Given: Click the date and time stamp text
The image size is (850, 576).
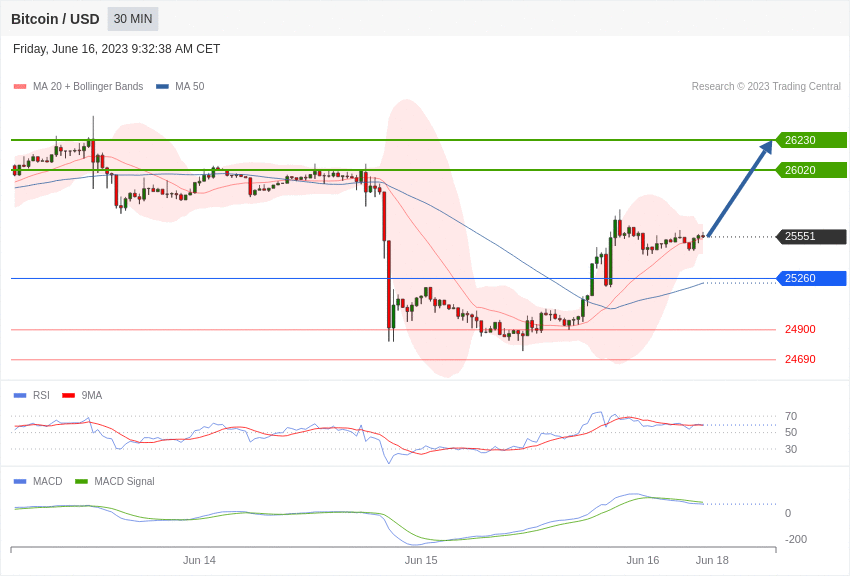Looking at the screenshot, I should click(117, 49).
